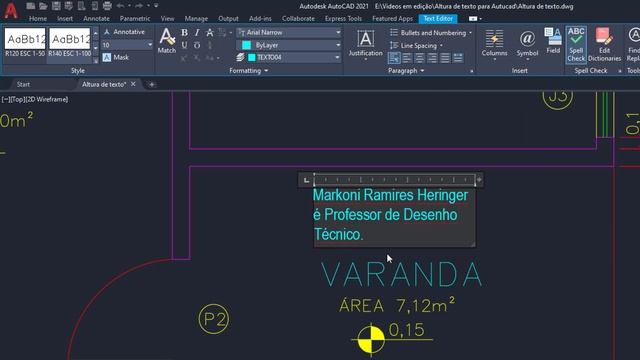Open the Parametric ribbon tab

pos(135,19)
